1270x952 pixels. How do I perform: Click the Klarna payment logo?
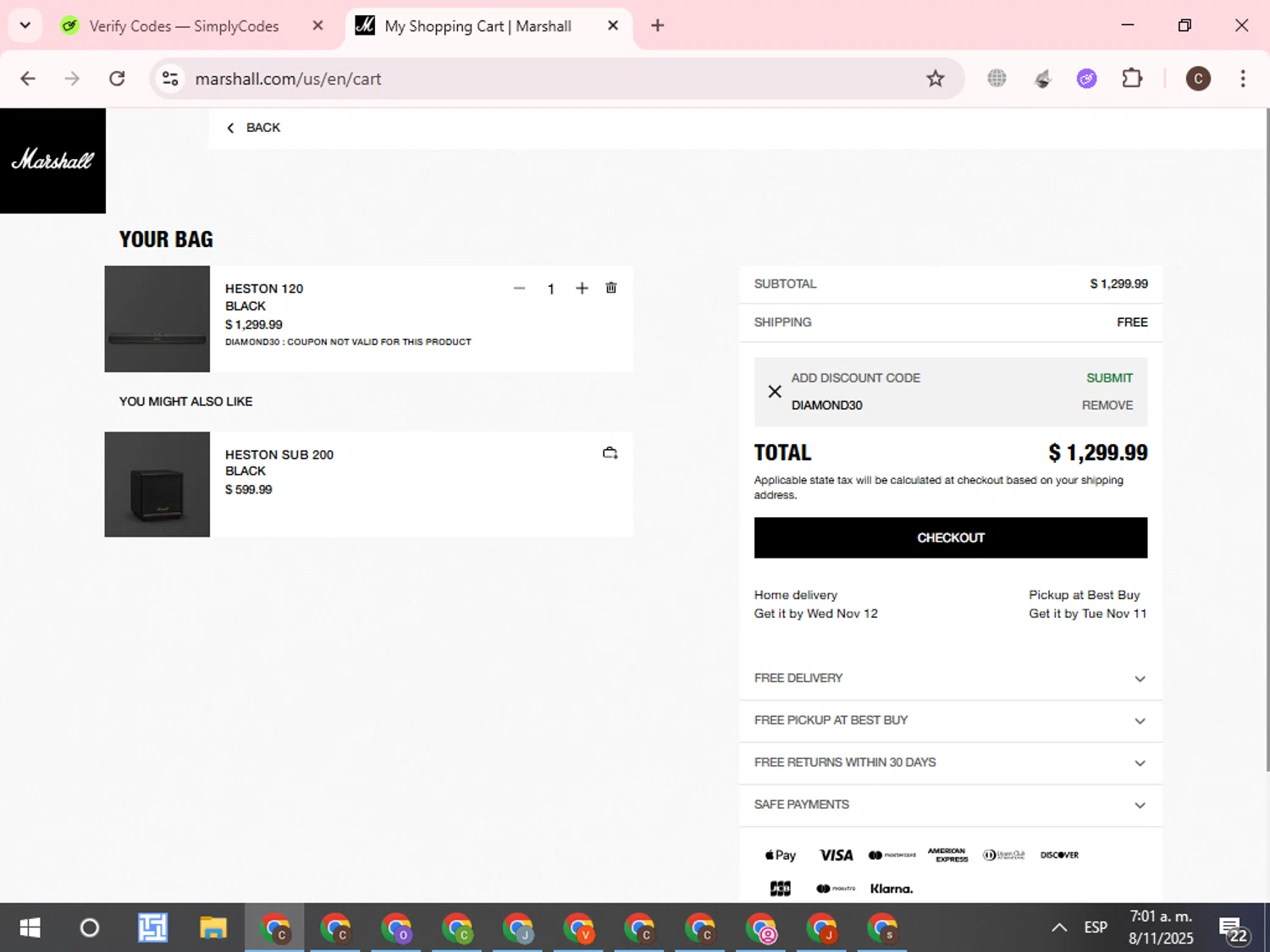point(892,889)
